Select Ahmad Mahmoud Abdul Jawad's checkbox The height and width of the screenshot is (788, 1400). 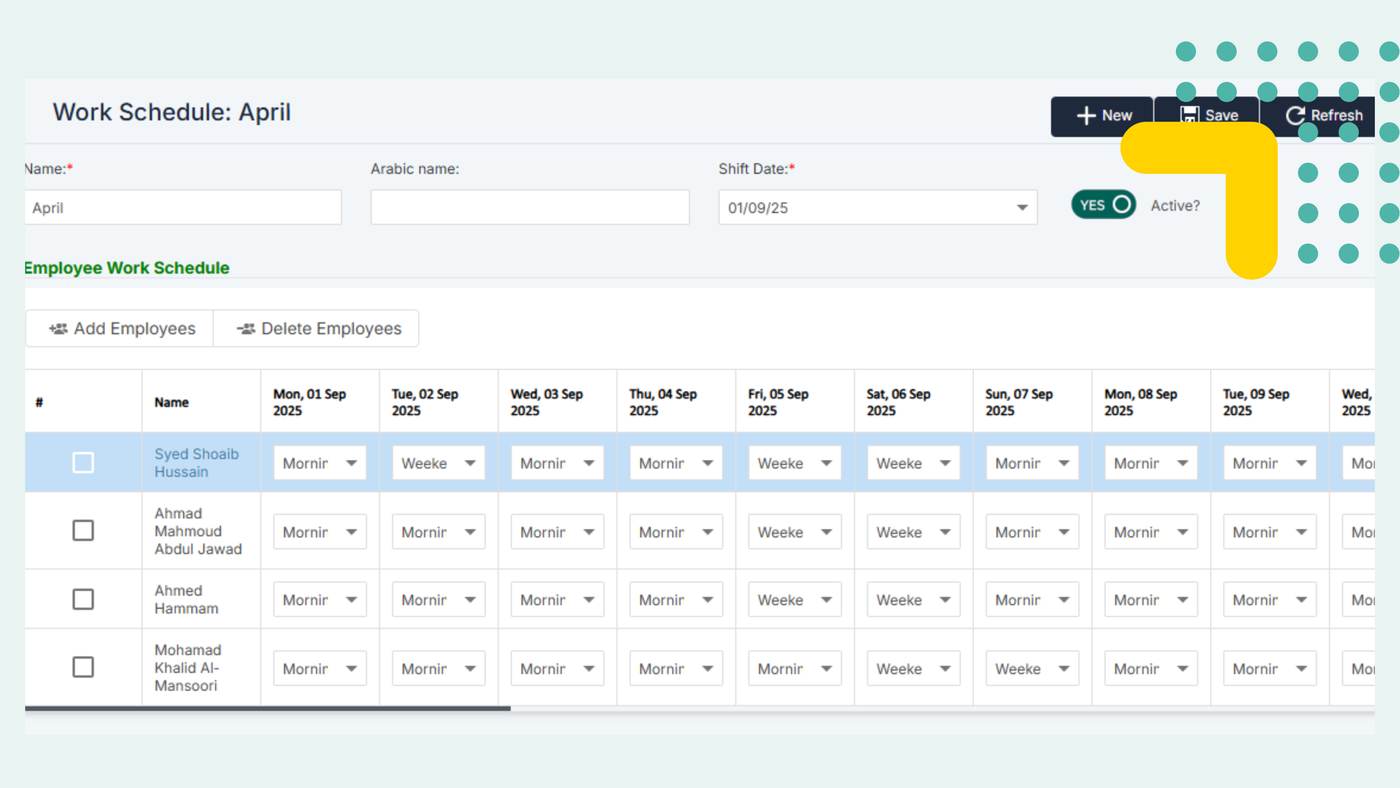pyautogui.click(x=83, y=531)
